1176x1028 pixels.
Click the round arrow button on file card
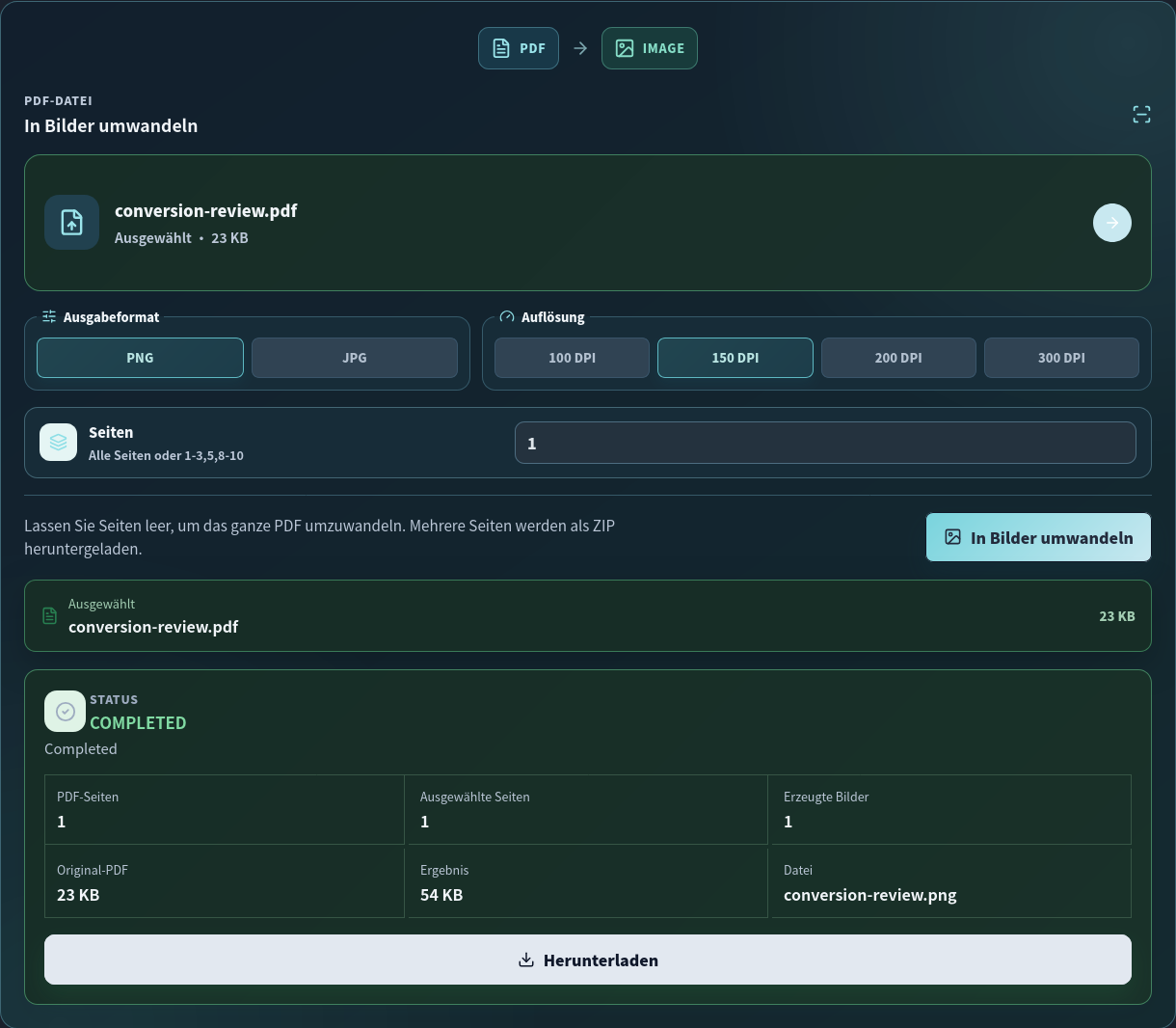click(x=1112, y=223)
